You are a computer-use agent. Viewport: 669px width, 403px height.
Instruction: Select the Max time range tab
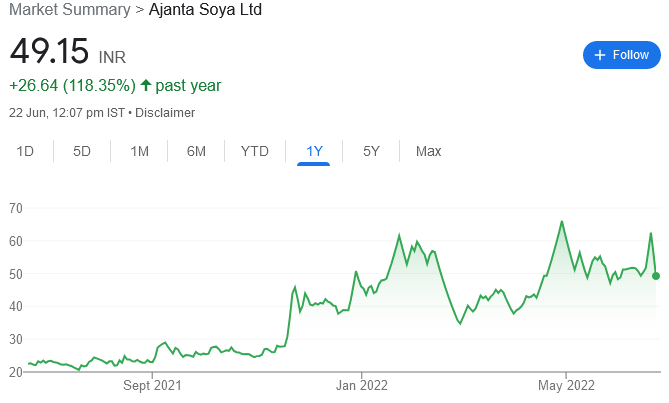tap(428, 151)
